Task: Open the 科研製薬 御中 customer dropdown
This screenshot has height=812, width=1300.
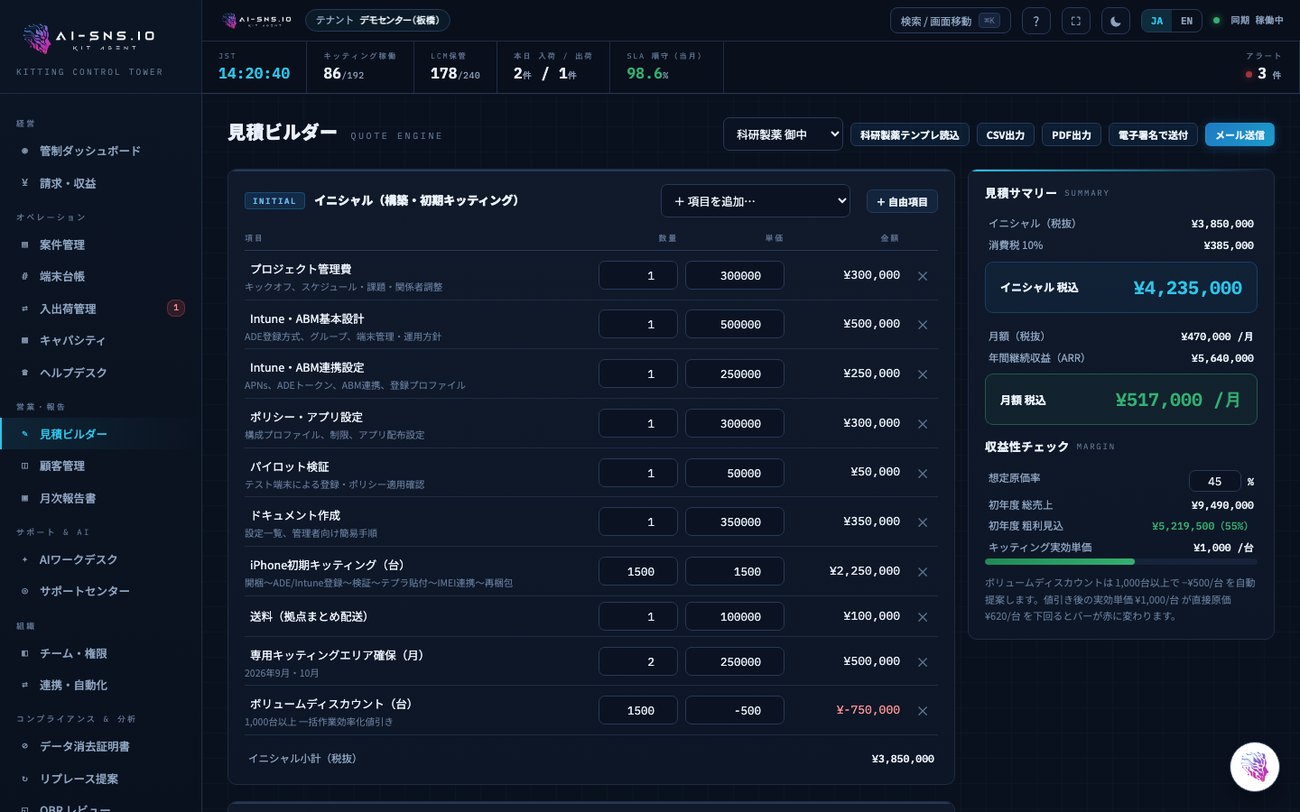Action: click(x=783, y=134)
